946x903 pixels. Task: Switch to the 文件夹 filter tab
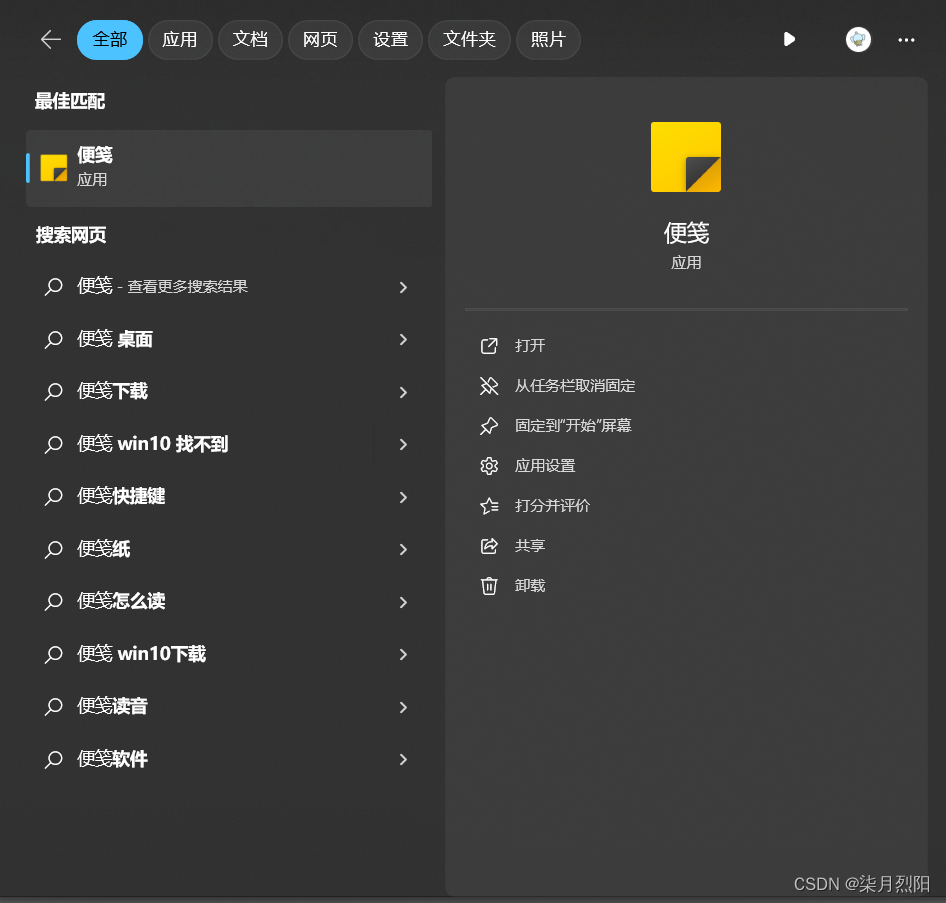pos(469,40)
